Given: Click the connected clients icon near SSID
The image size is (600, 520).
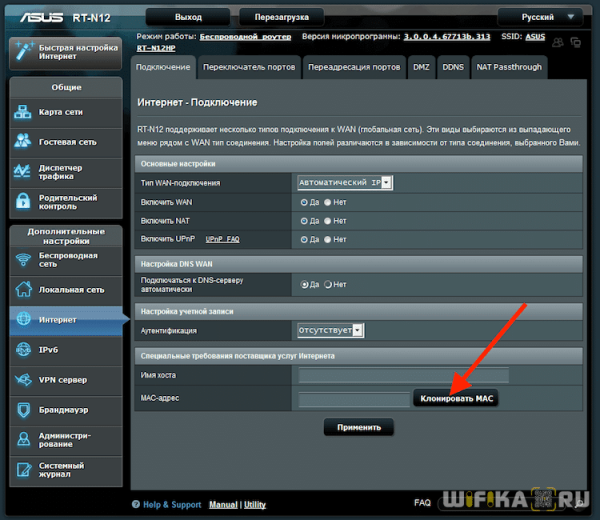Looking at the screenshot, I should click(x=558, y=42).
